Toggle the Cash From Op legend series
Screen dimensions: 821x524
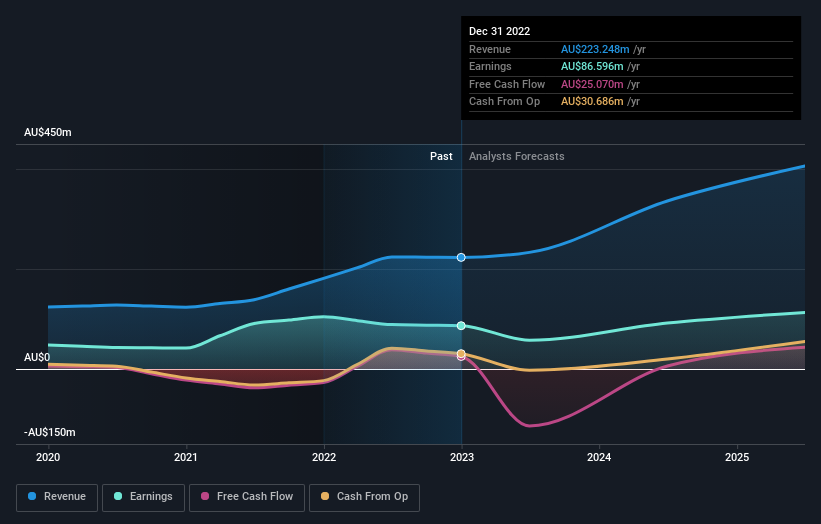(364, 497)
